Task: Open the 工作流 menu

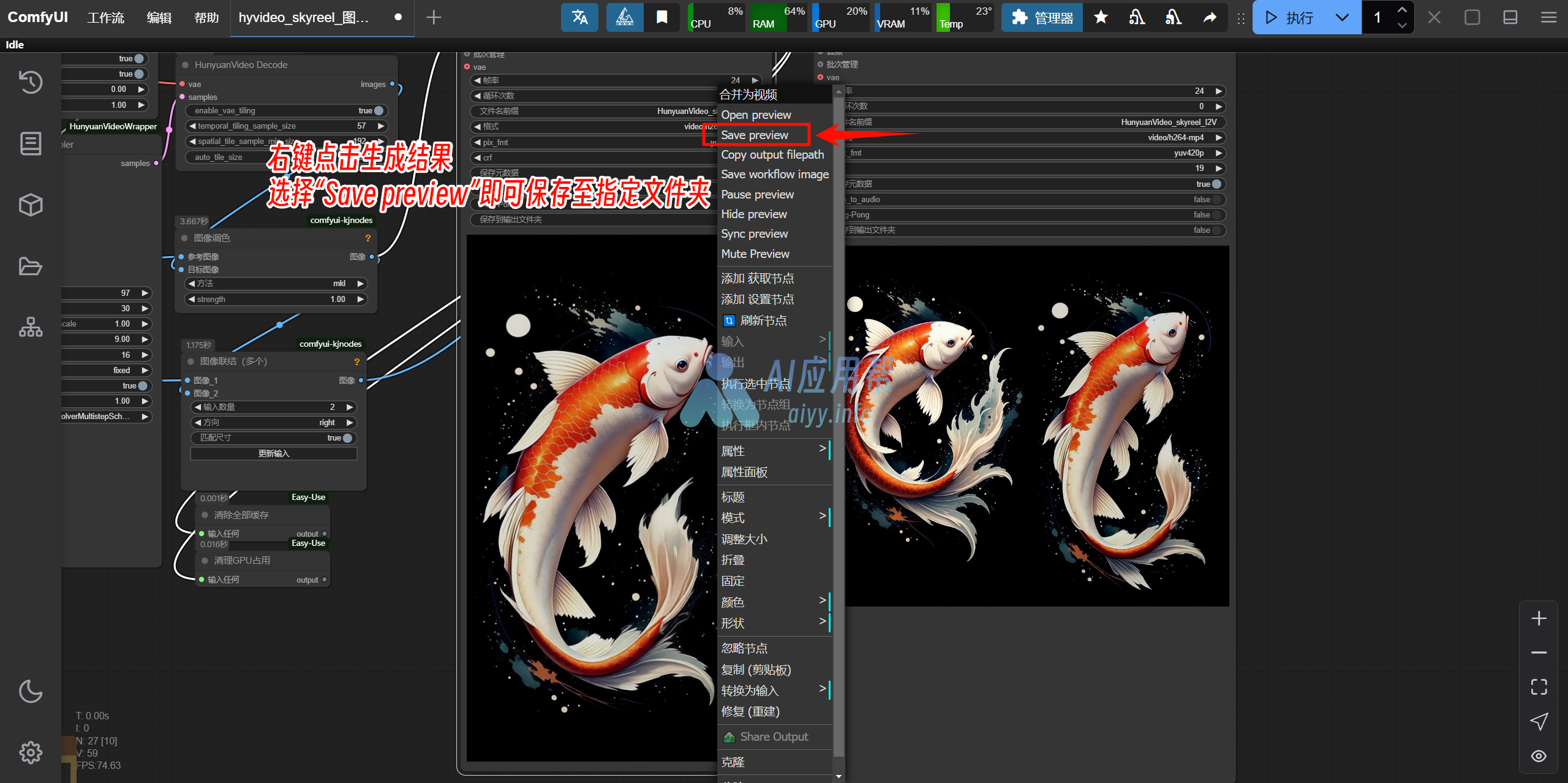Action: (105, 17)
